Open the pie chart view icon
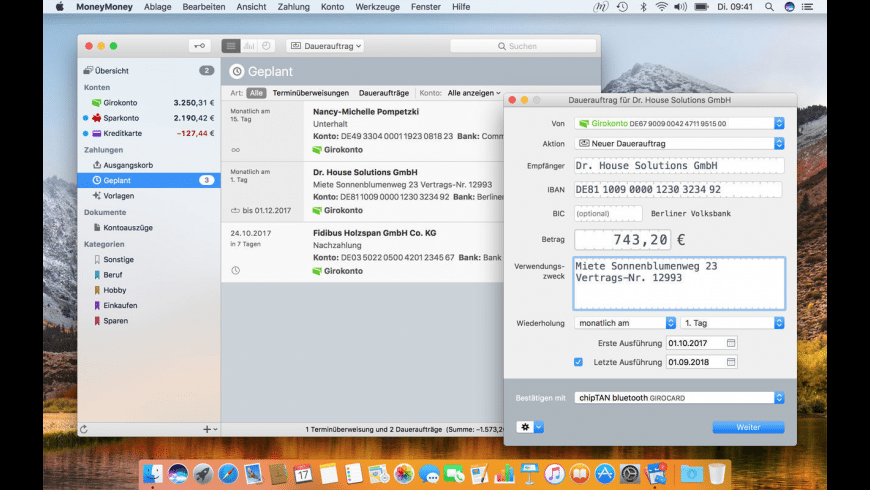 pos(266,46)
